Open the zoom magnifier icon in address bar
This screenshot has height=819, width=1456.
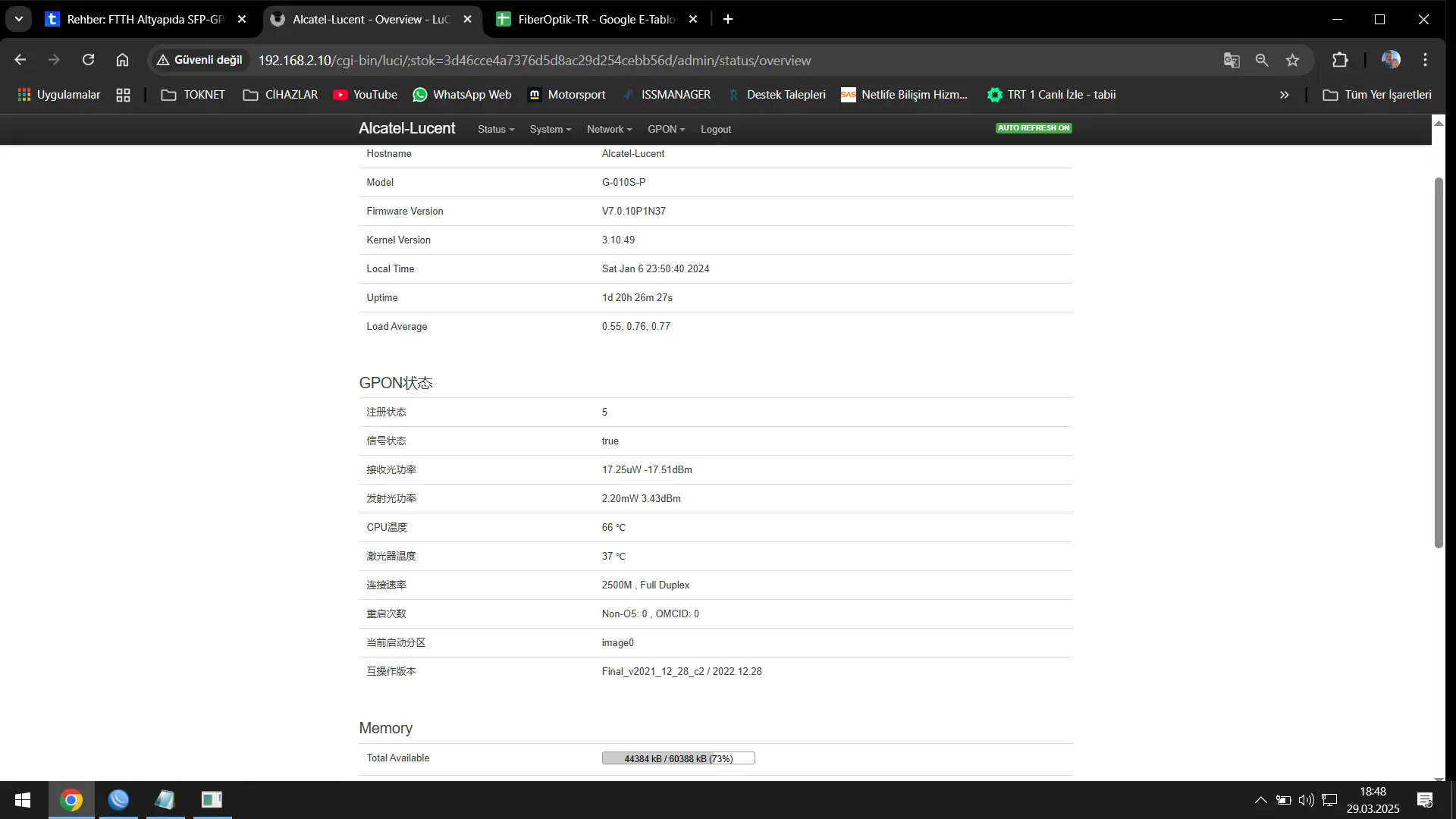[1262, 60]
